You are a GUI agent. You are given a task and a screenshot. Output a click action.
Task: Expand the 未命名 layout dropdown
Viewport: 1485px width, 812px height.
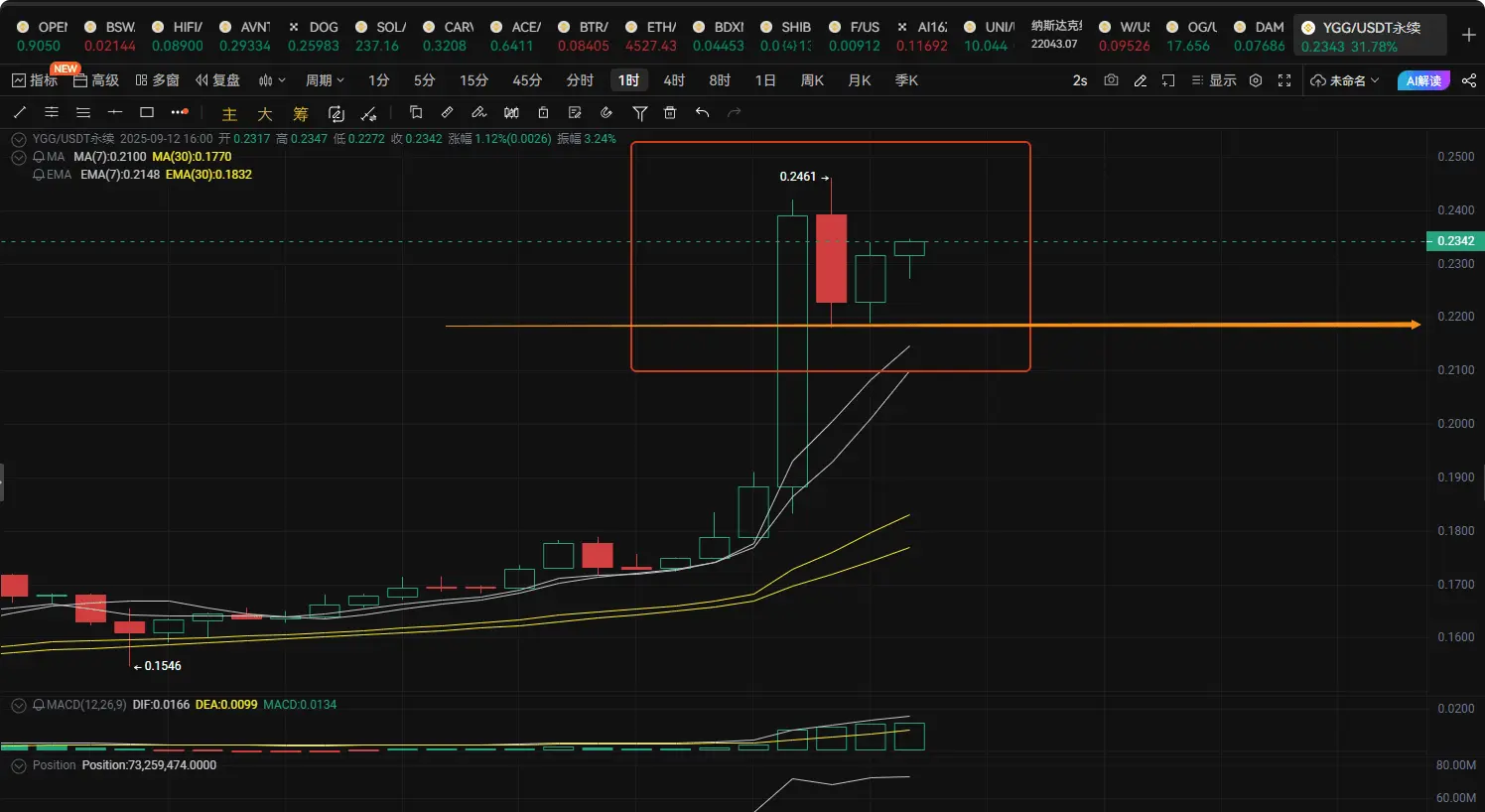click(x=1345, y=80)
